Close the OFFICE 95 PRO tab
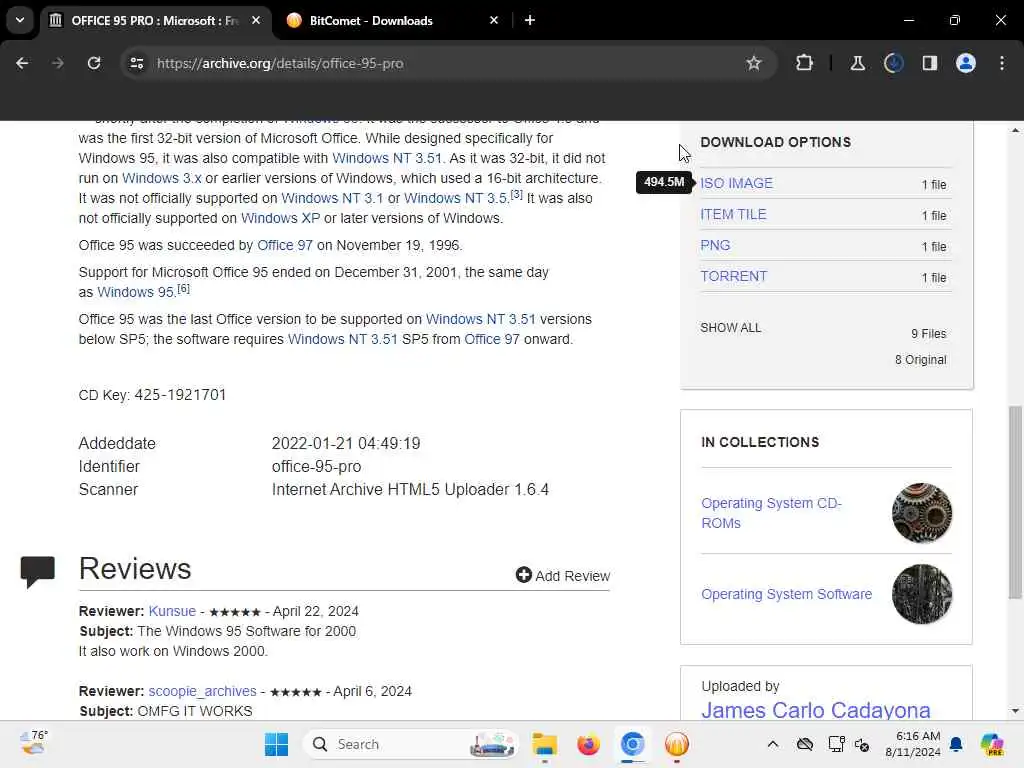The height and width of the screenshot is (768, 1024). [x=256, y=20]
